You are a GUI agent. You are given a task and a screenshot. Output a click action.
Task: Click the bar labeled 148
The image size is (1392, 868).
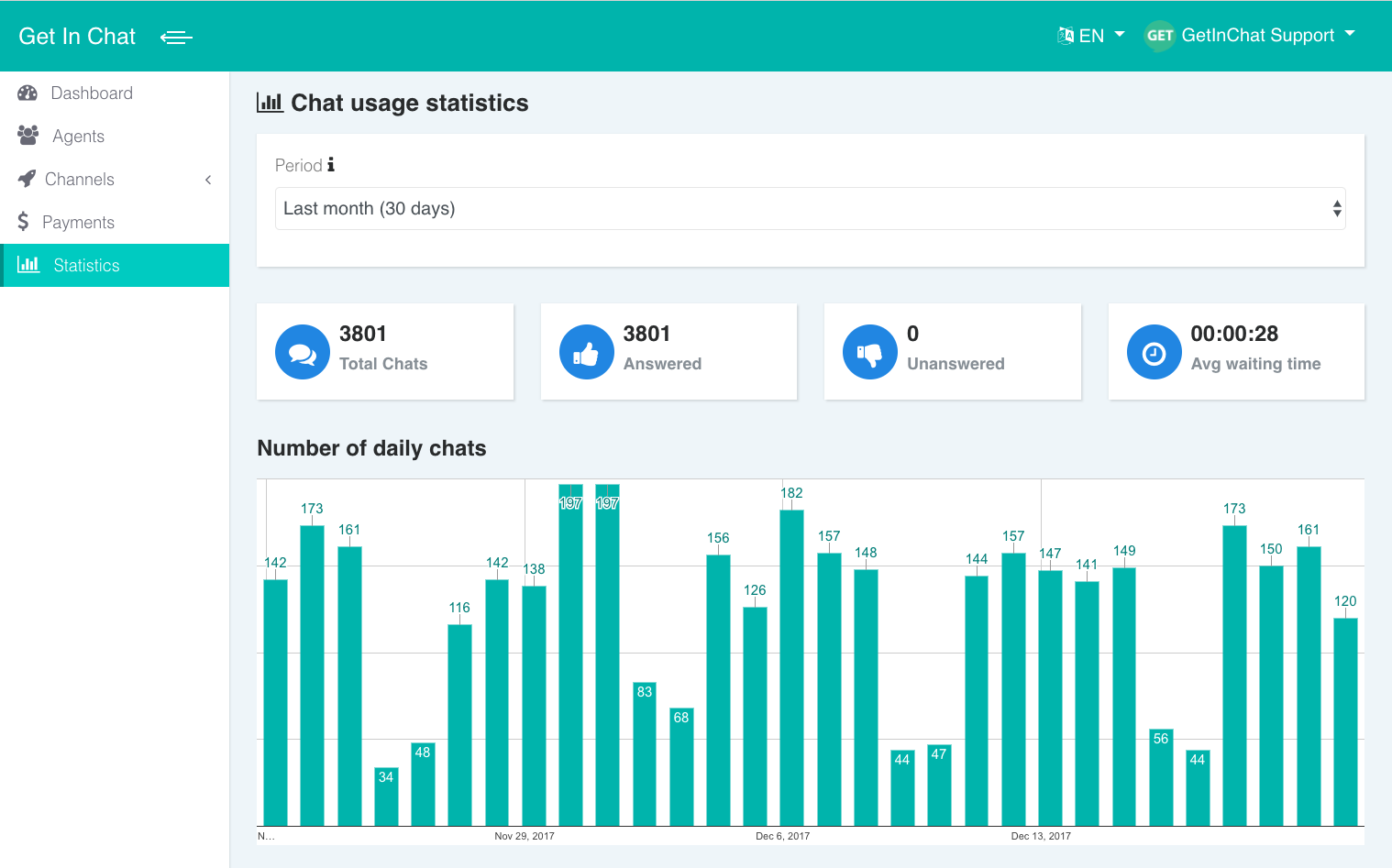pyautogui.click(x=866, y=698)
